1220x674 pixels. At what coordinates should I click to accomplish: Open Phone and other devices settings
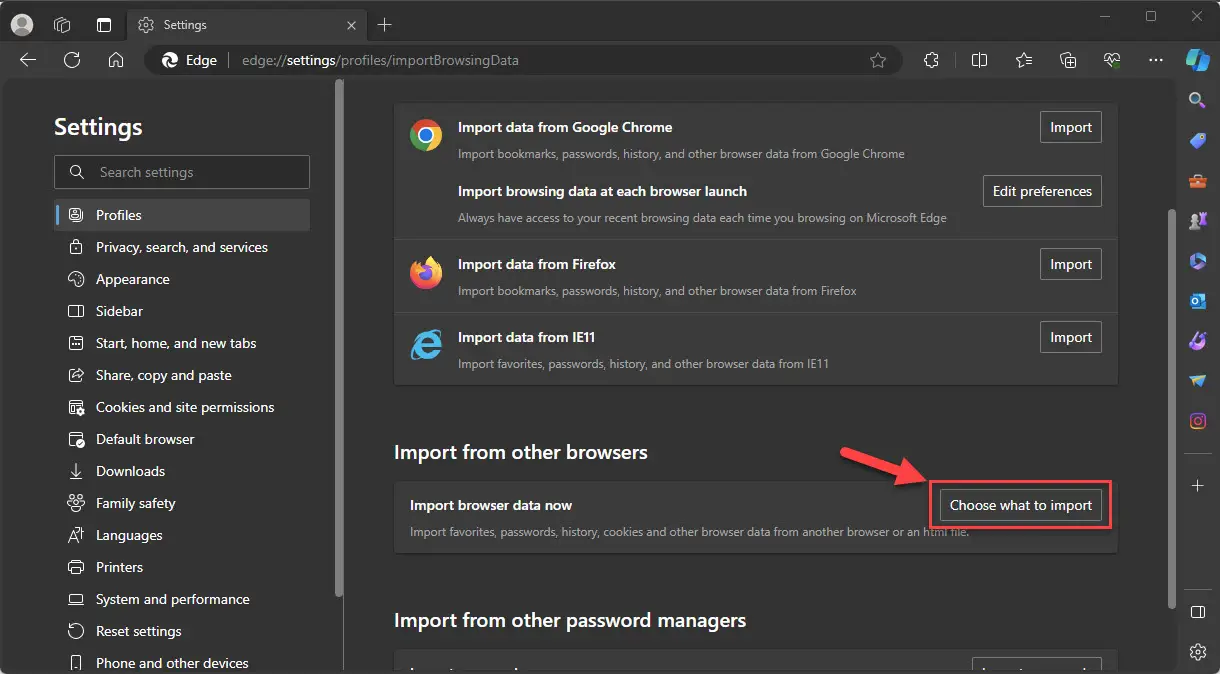click(183, 662)
